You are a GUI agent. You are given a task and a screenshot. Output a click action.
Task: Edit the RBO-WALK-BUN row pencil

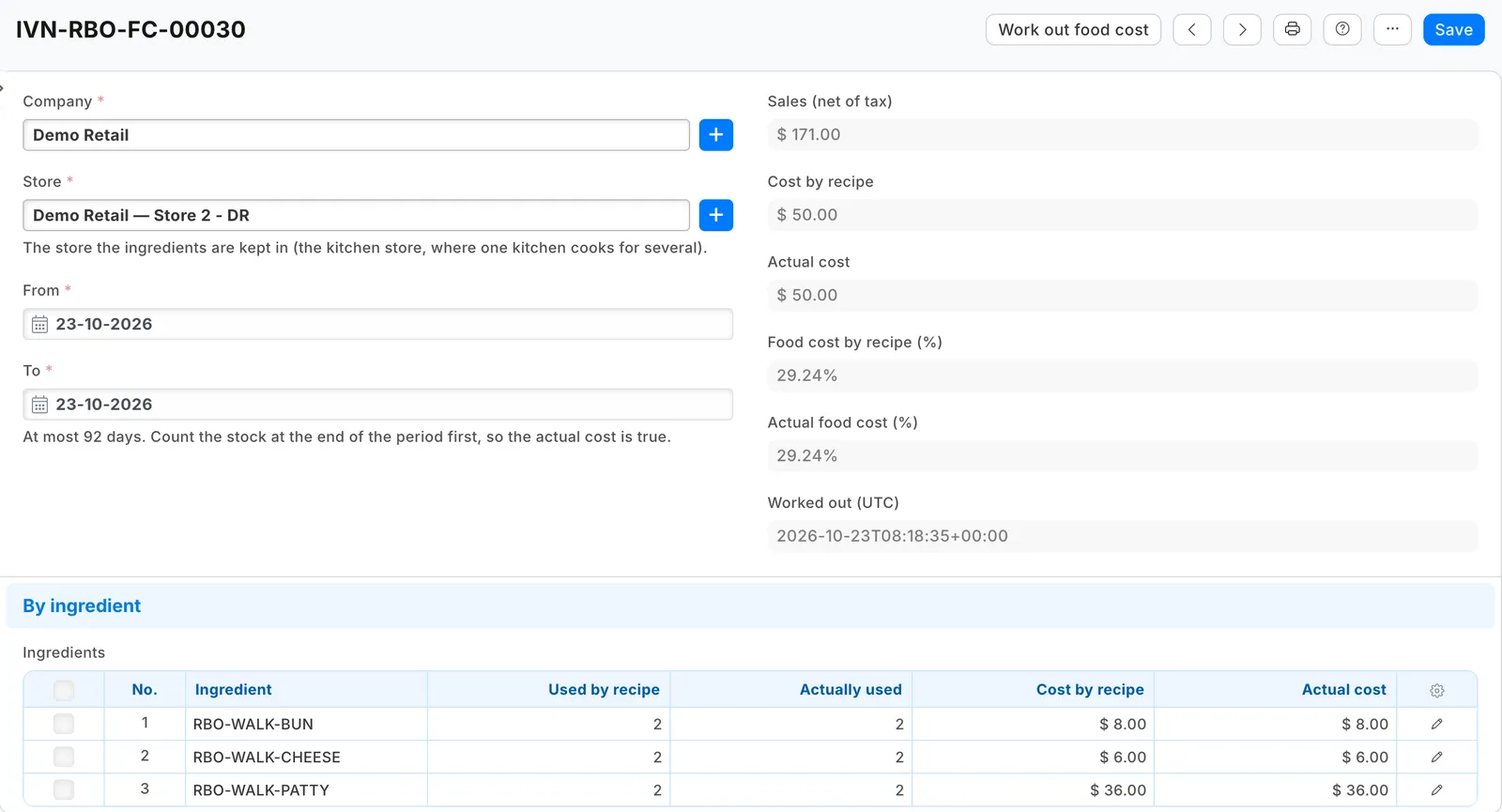[1437, 724]
